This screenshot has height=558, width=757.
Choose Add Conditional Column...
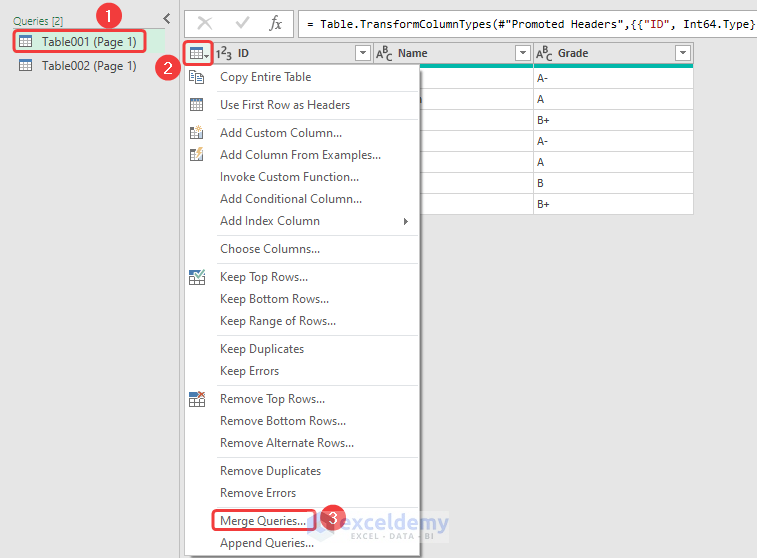point(291,199)
